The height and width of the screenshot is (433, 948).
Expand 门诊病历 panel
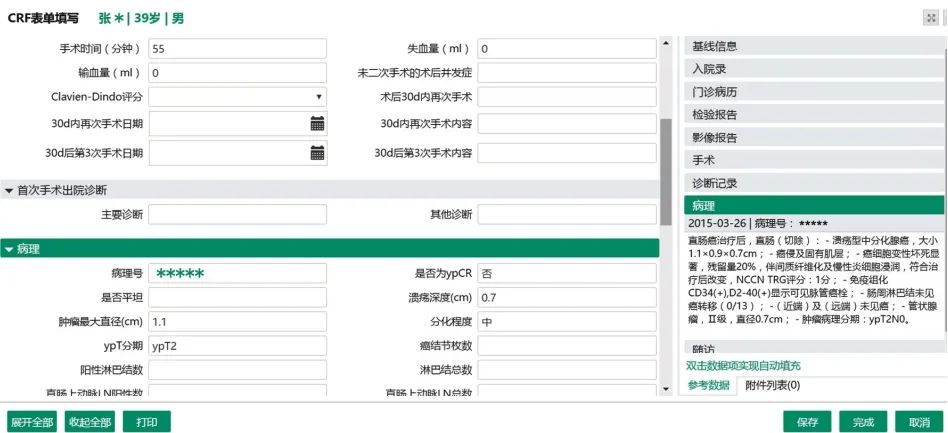point(814,92)
